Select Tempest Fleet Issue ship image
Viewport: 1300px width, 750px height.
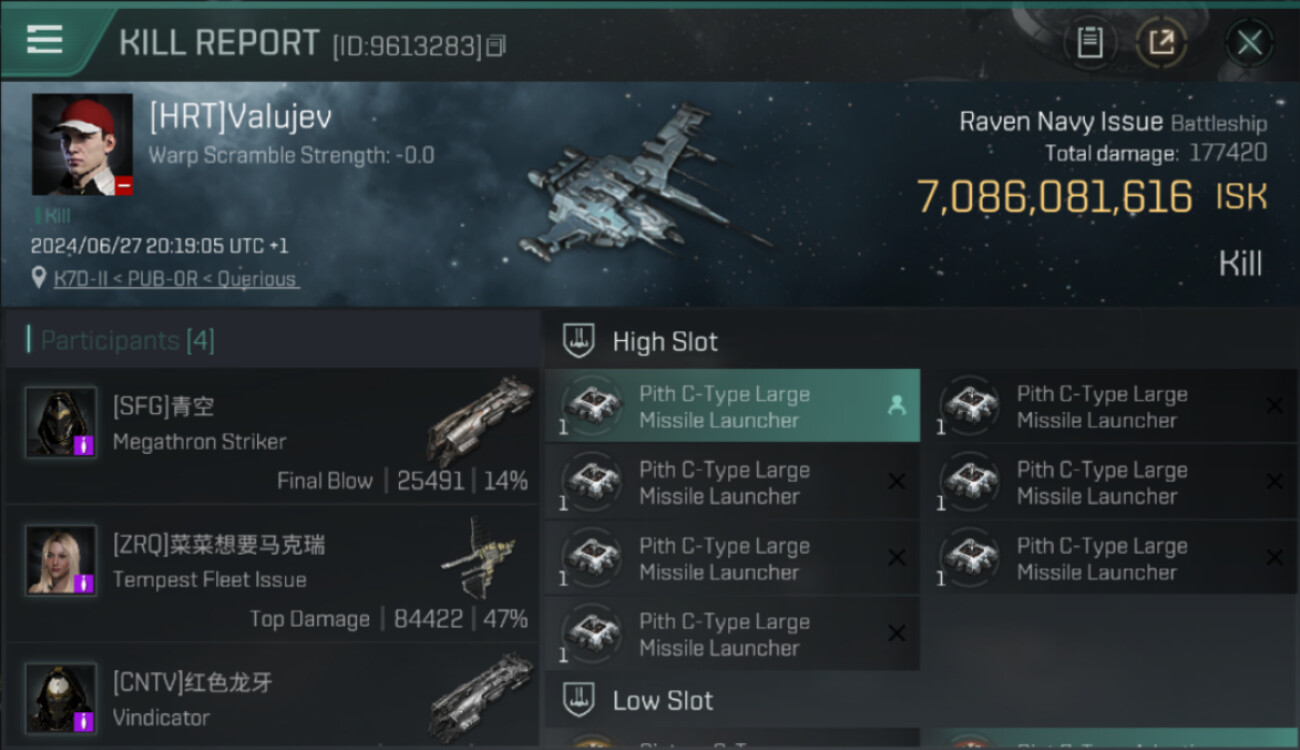click(x=480, y=556)
